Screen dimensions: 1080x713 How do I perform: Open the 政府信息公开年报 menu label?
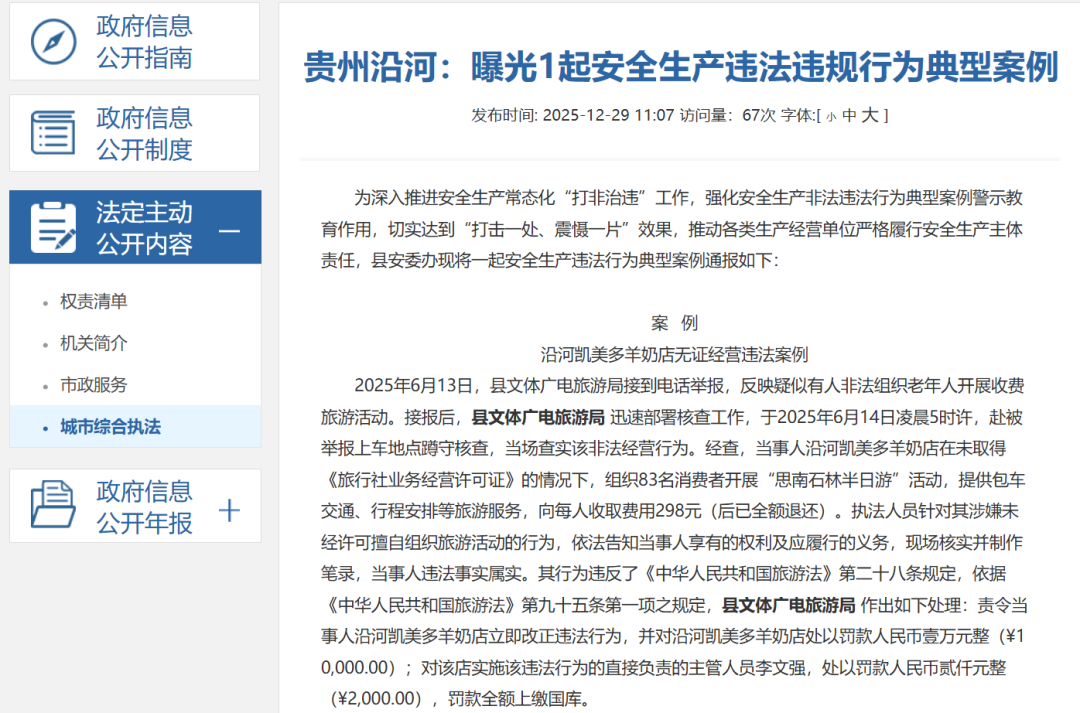coord(144,507)
